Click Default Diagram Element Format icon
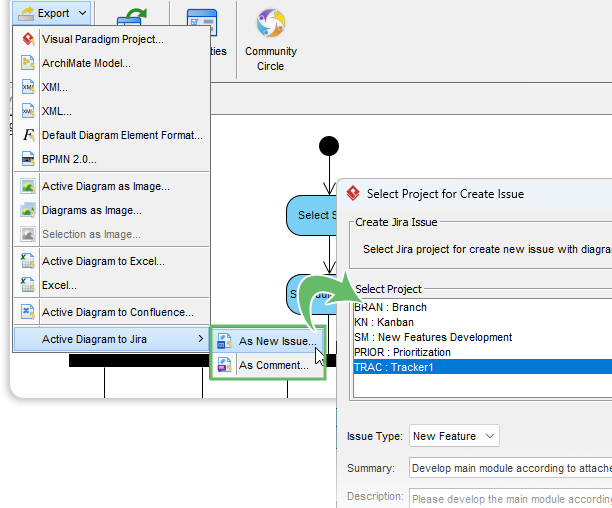The height and width of the screenshot is (508, 612). click(28, 135)
